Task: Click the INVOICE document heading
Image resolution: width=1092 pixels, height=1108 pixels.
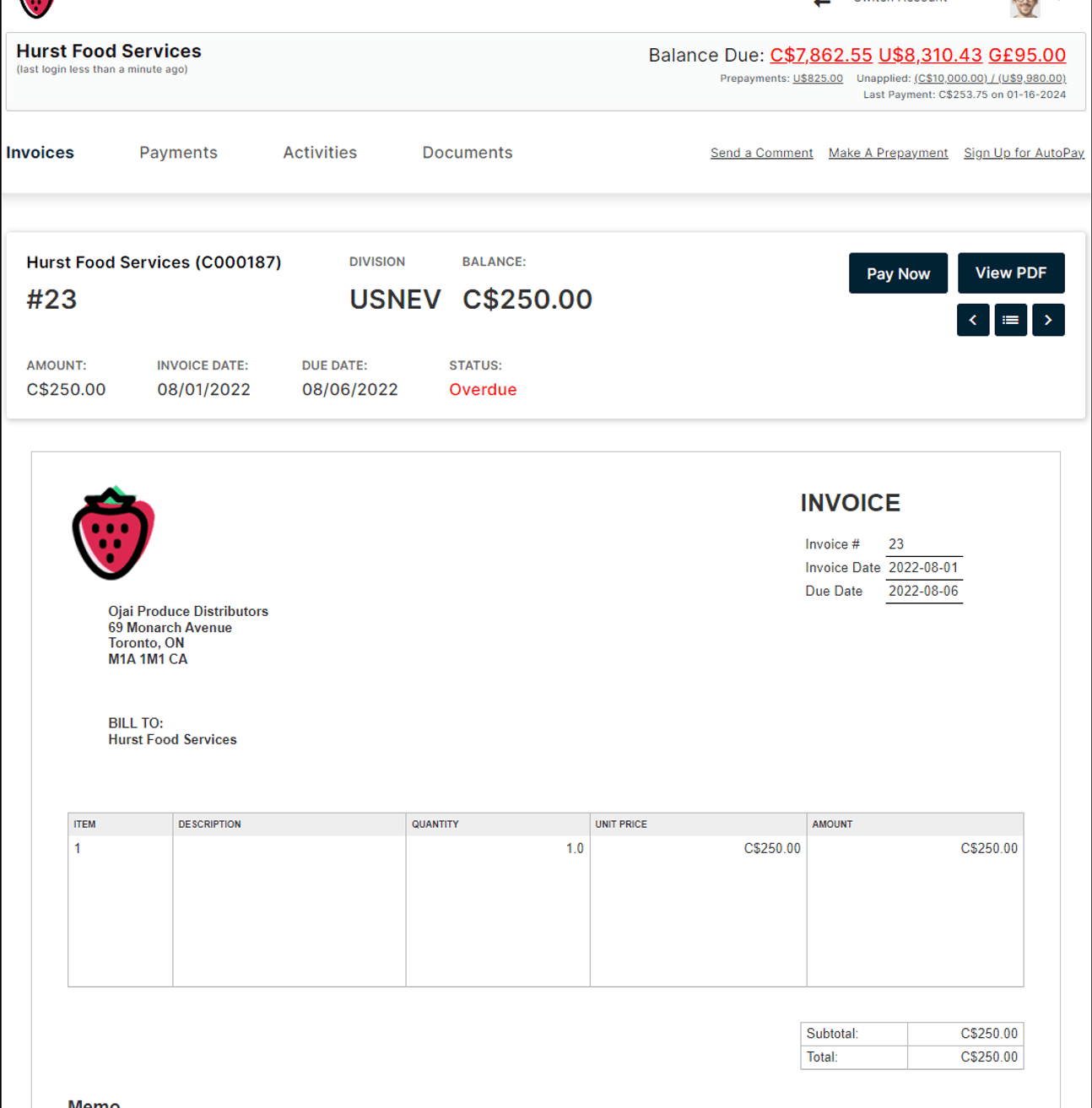Action: point(850,503)
